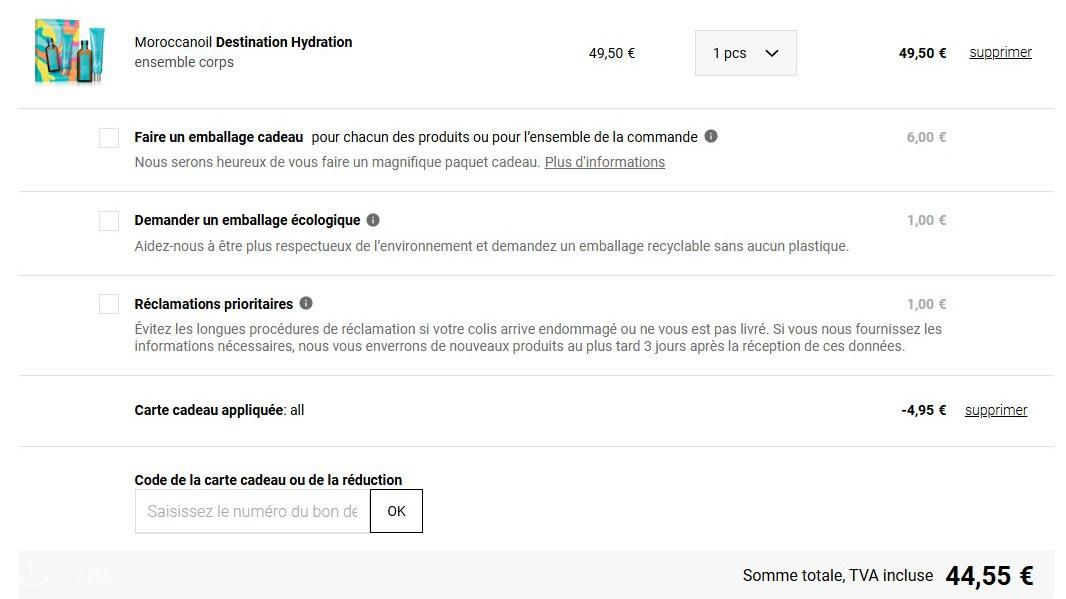Click Moroccanoil Destination Hydration product name
Screen dimensions: 1066x599
point(243,42)
